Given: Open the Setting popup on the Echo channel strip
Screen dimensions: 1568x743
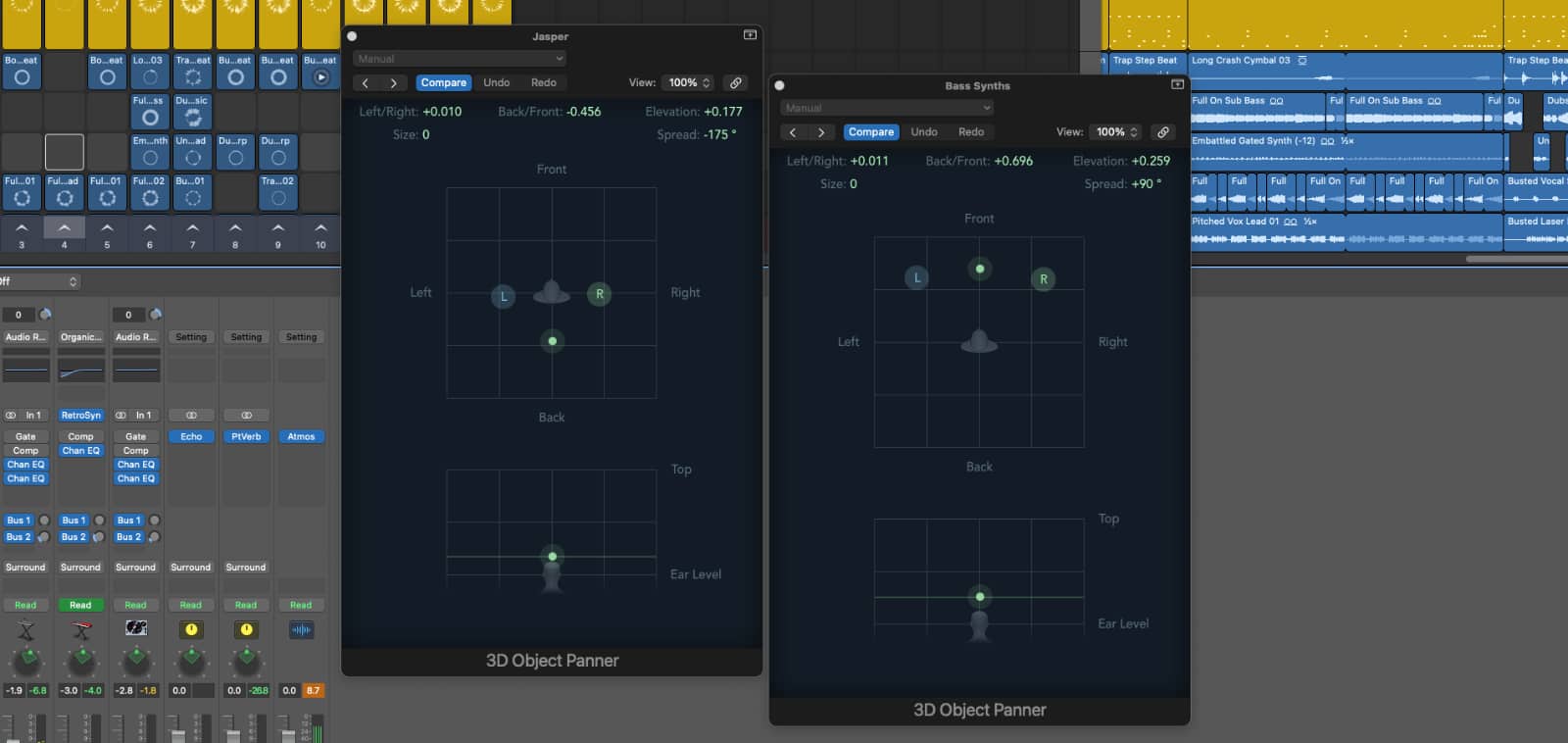Looking at the screenshot, I should [x=191, y=337].
